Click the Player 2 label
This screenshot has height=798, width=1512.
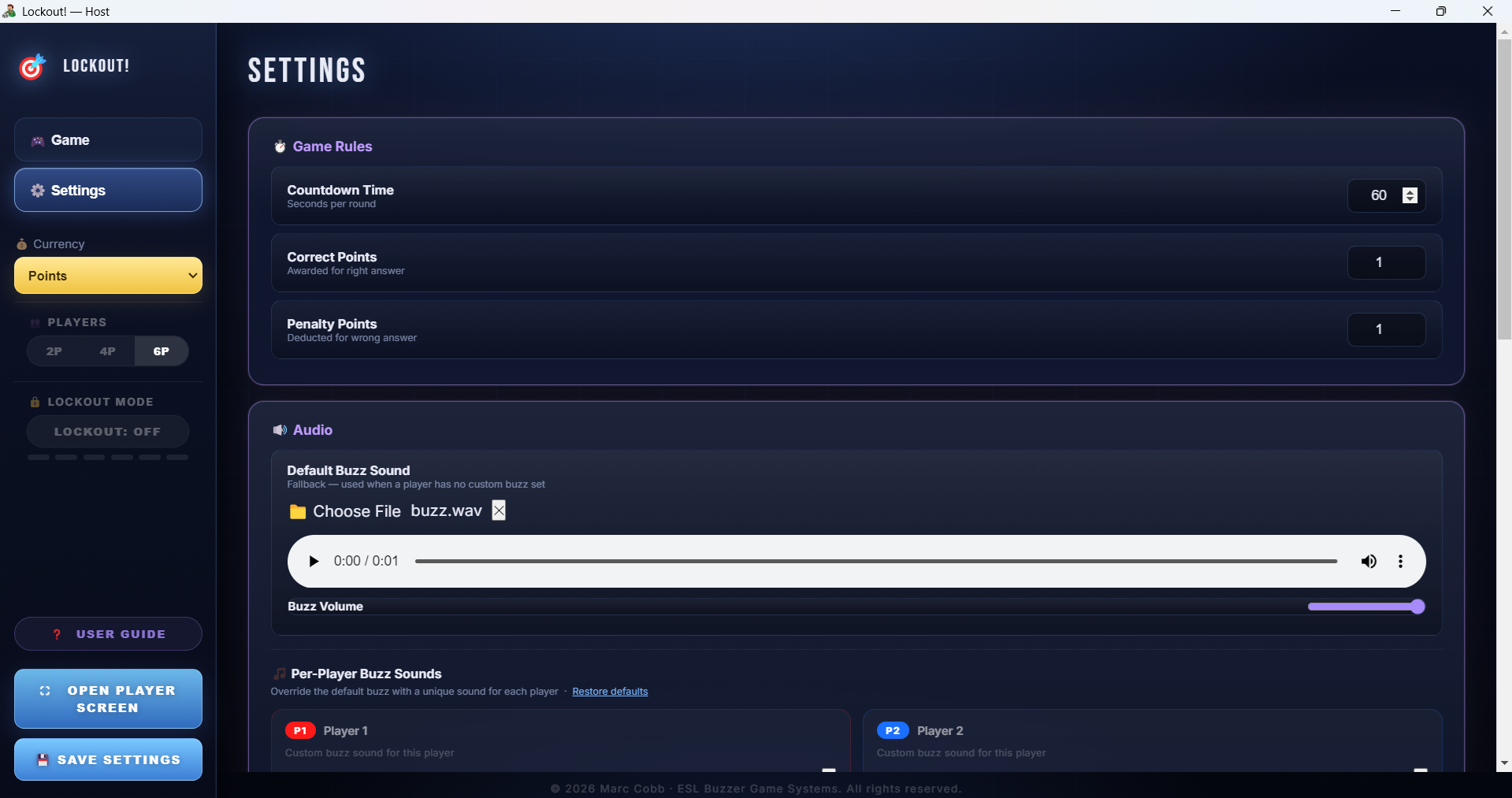coord(940,731)
